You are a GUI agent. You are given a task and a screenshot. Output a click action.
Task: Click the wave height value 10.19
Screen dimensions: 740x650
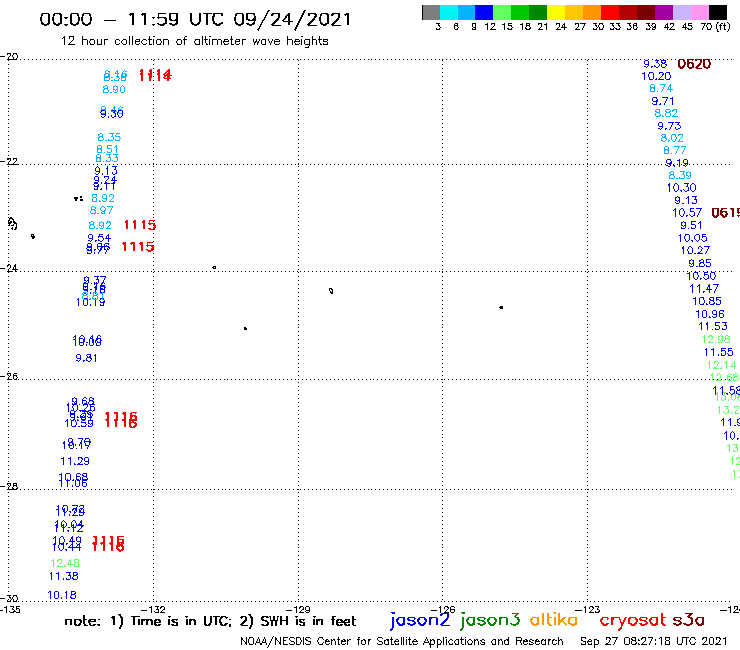tap(91, 302)
